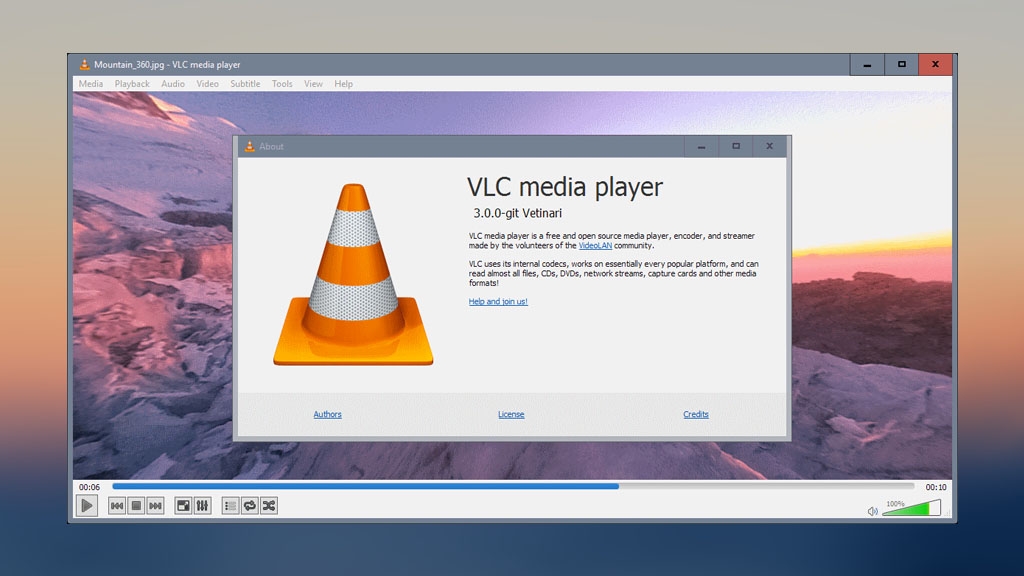Click the '3.0.0-git Vetinari' version text
The width and height of the screenshot is (1024, 576).
tap(517, 213)
